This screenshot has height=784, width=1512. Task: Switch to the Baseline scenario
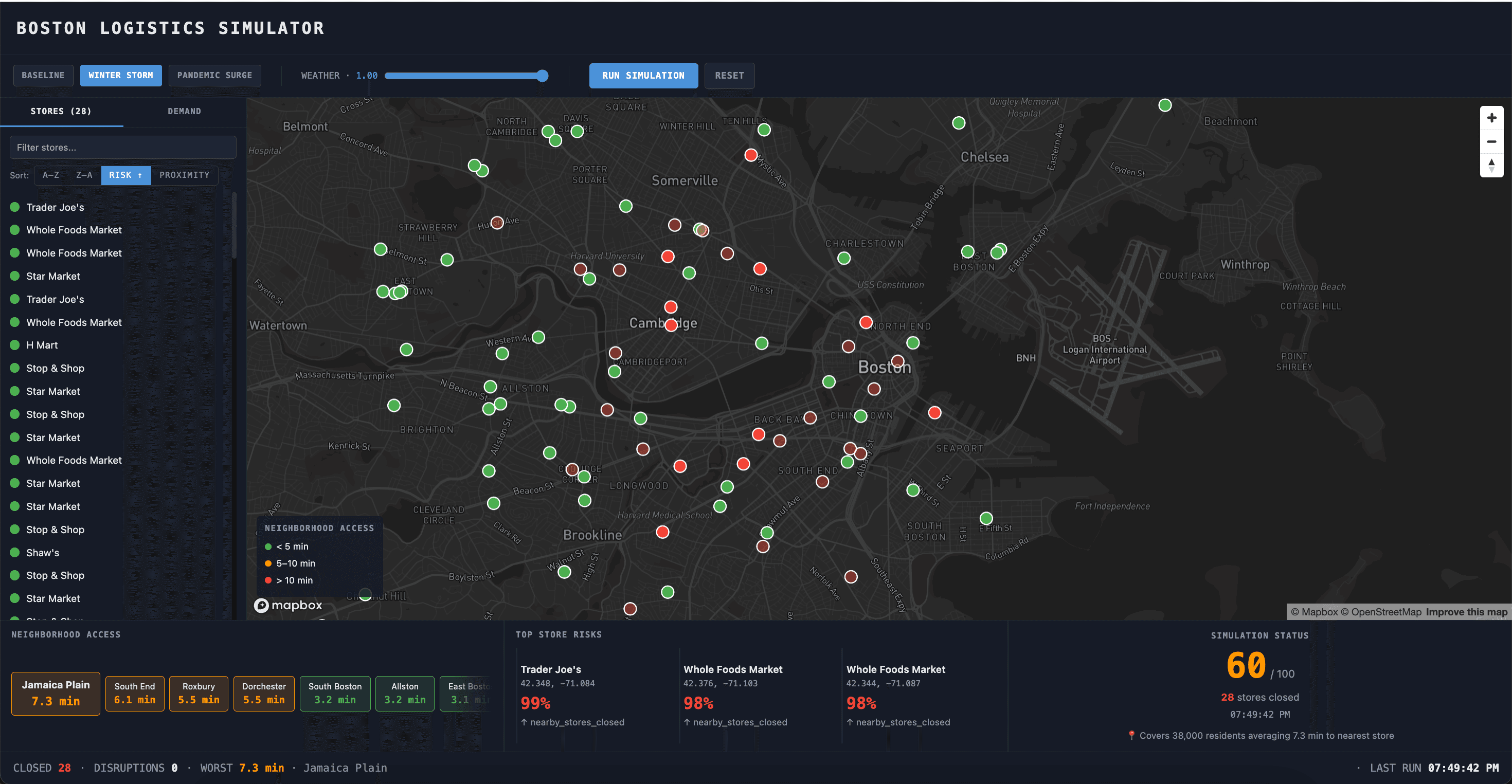pyautogui.click(x=43, y=75)
